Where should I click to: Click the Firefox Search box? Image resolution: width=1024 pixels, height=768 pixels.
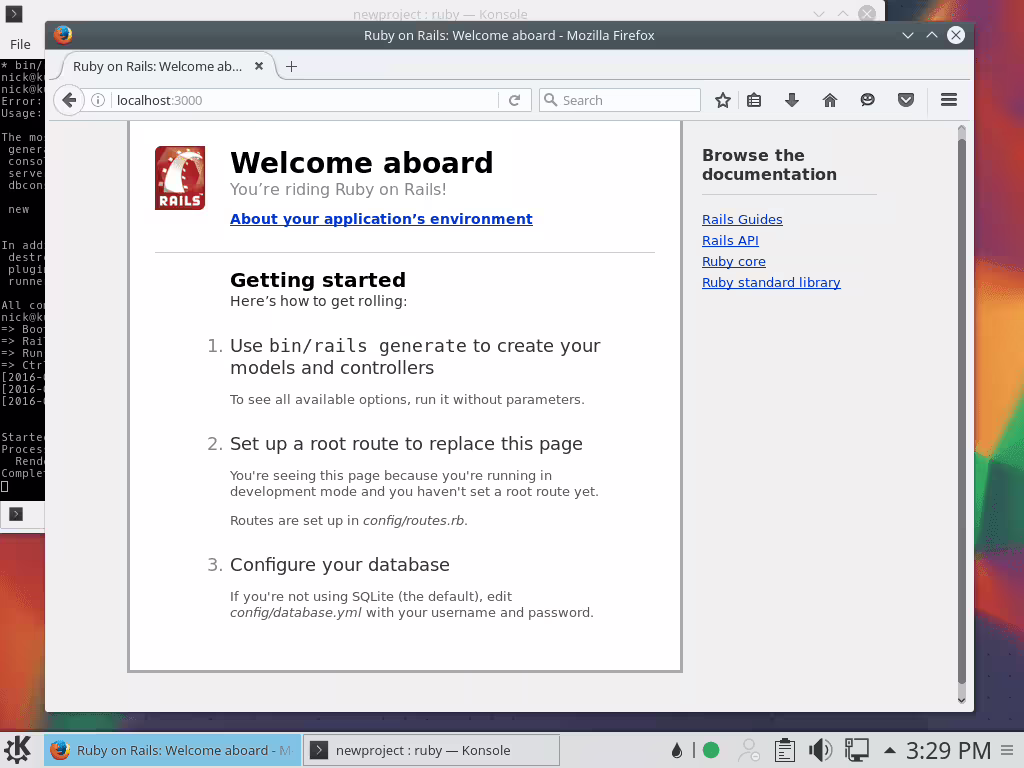click(x=620, y=100)
